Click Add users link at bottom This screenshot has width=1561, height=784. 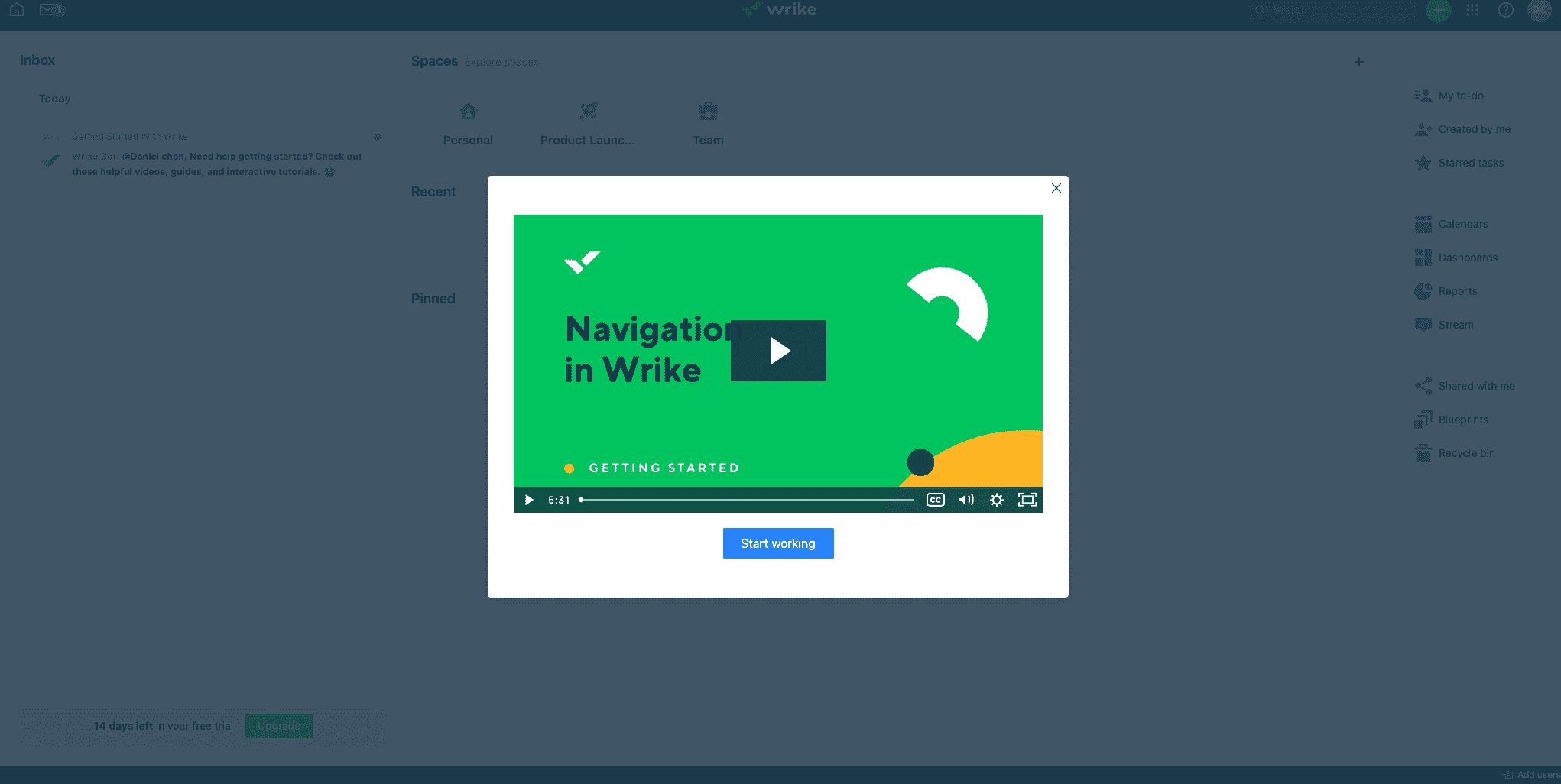click(1531, 775)
